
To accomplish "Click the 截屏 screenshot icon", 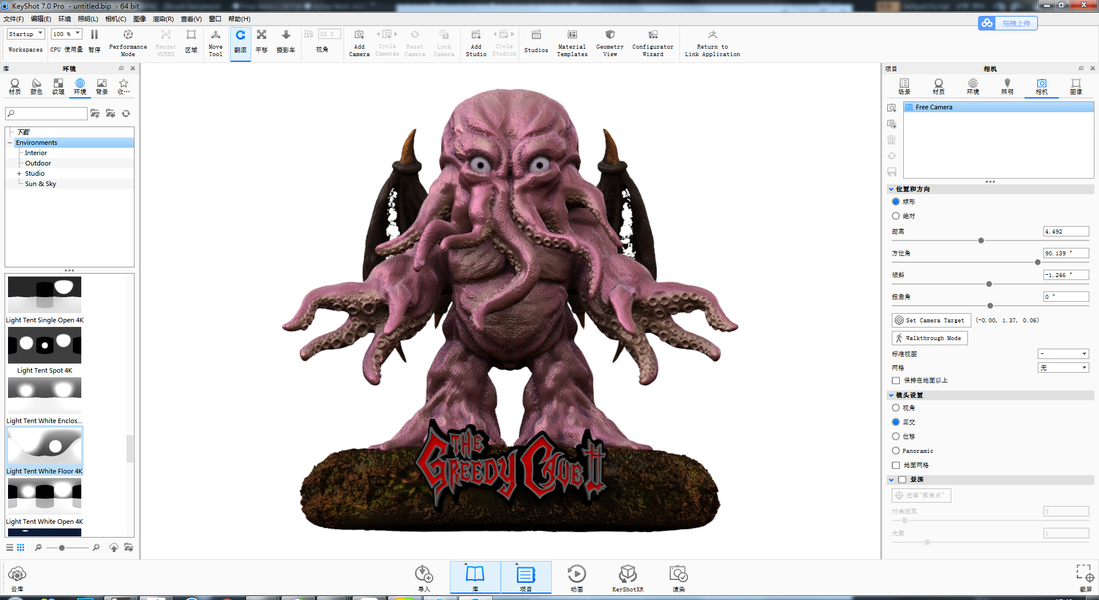I will pos(1086,573).
